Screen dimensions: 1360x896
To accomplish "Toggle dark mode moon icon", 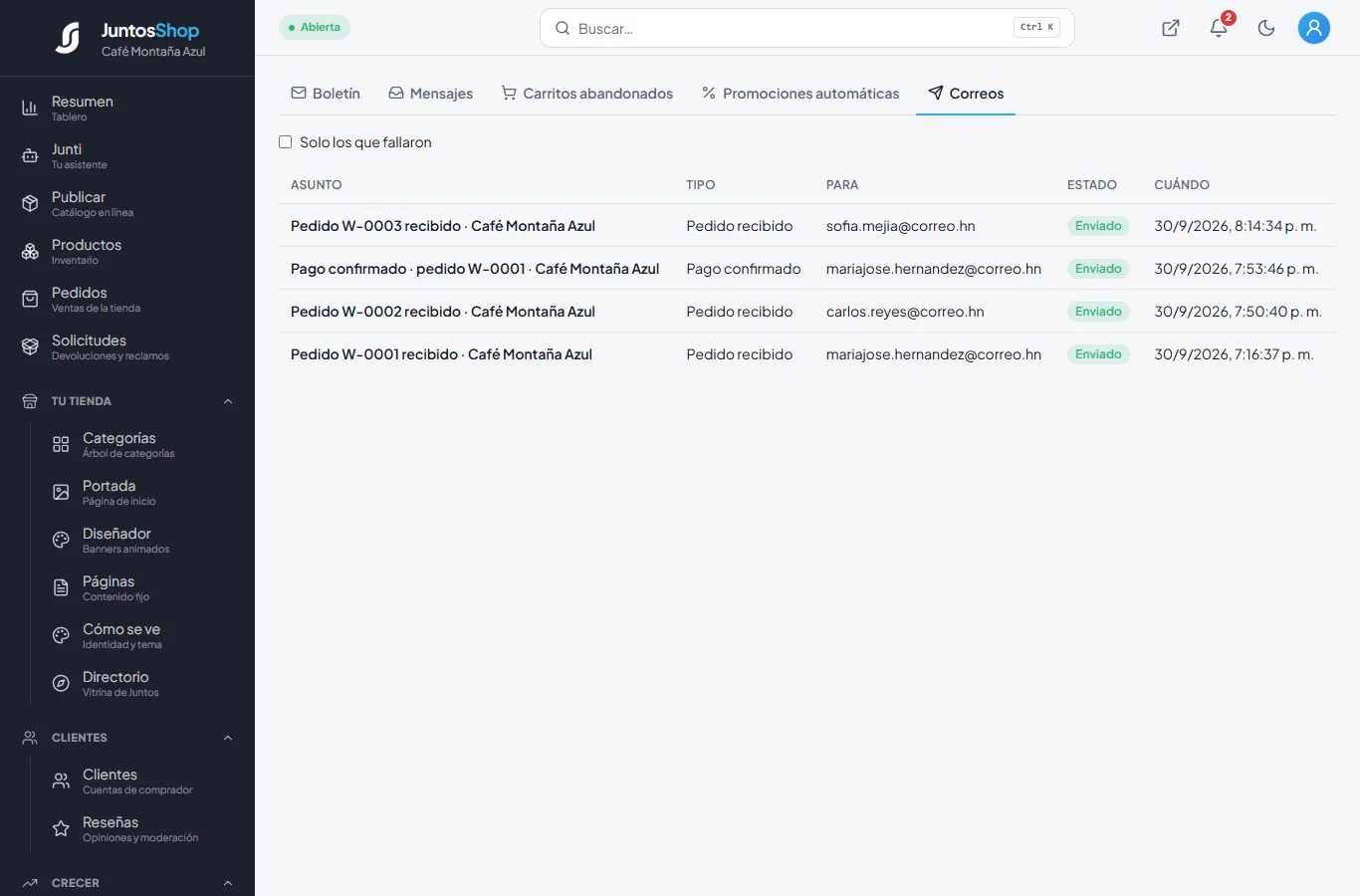I will tap(1266, 28).
